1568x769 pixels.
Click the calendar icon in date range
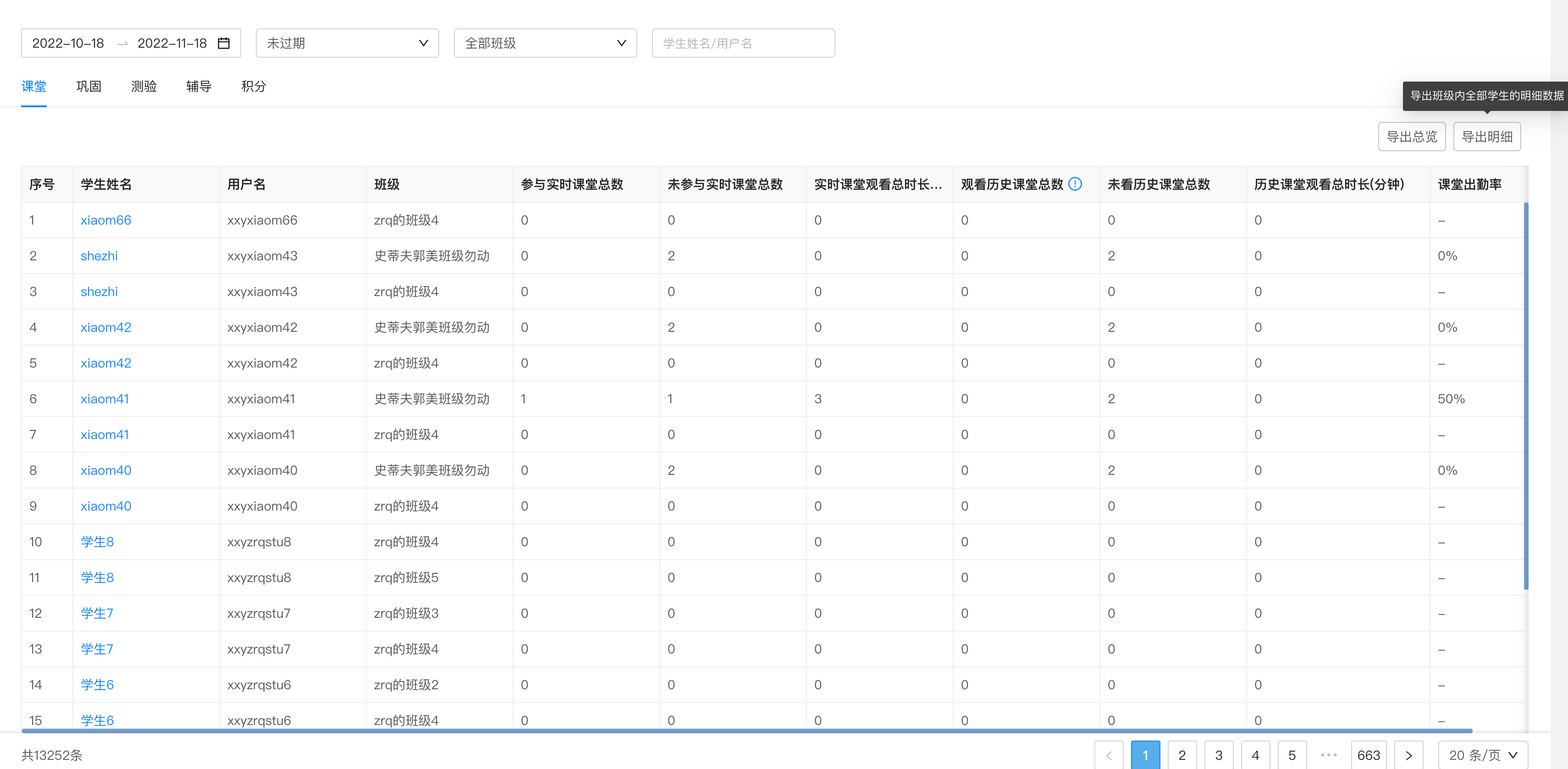(x=223, y=43)
